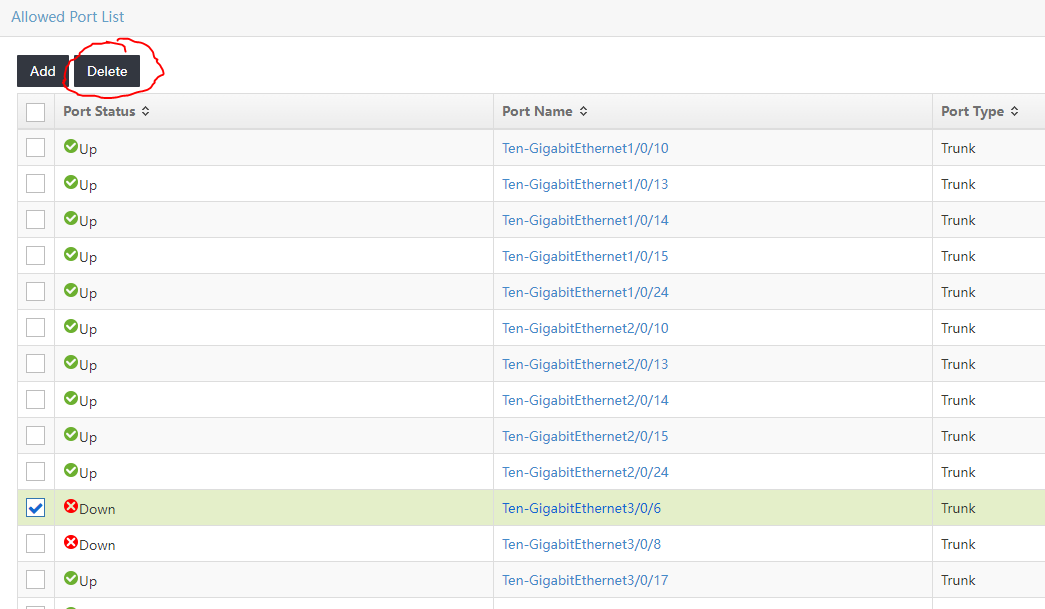Click the Allowed Port List heading
The image size is (1045, 609).
click(x=68, y=17)
